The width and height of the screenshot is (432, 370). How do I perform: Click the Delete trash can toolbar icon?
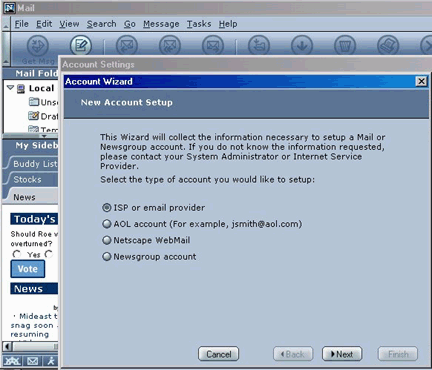pos(345,46)
